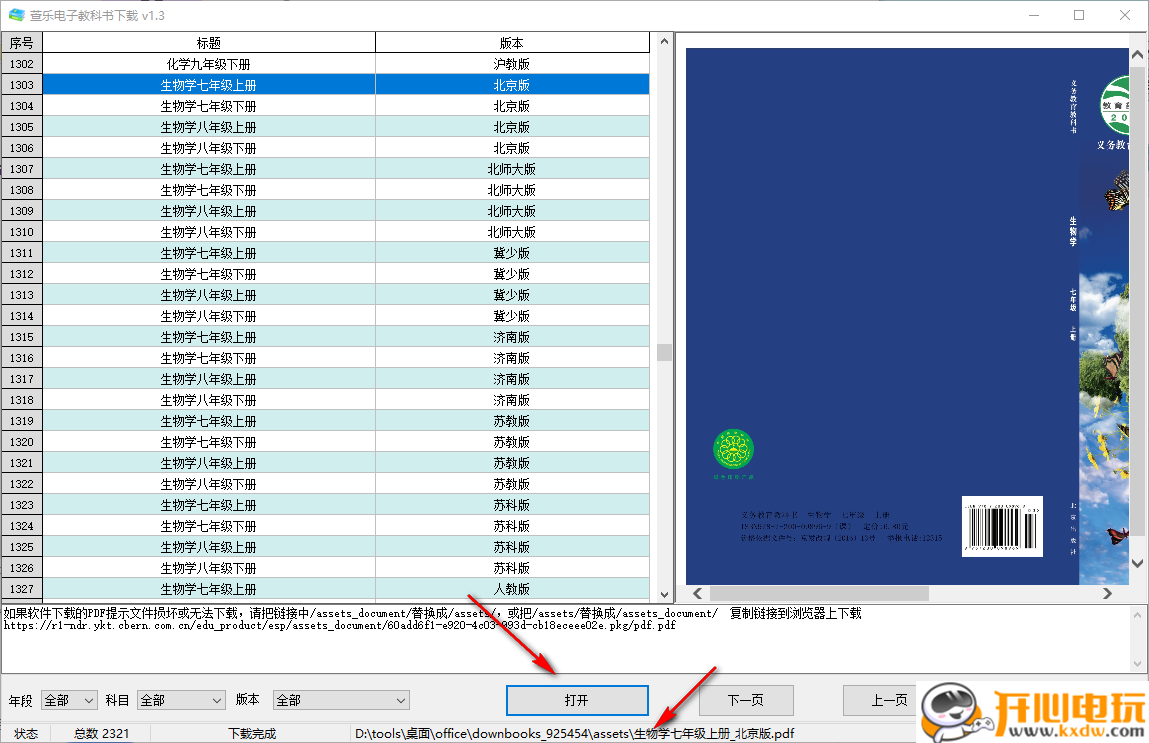Image resolution: width=1149 pixels, height=743 pixels.
Task: Select row 1315 生物学七年级上册
Action: point(325,338)
